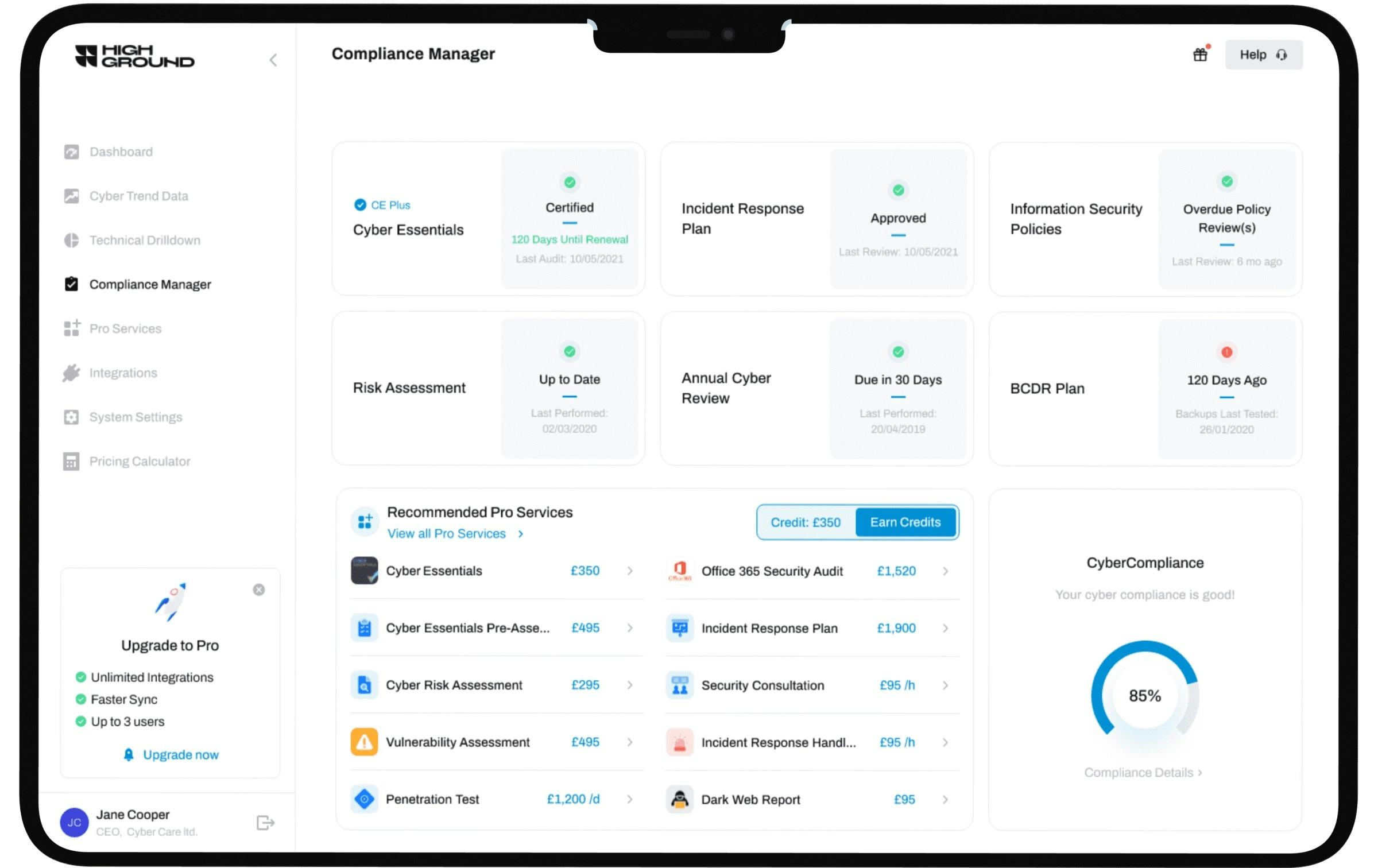Expand the Incident Response Plan £1,900 row

(946, 628)
